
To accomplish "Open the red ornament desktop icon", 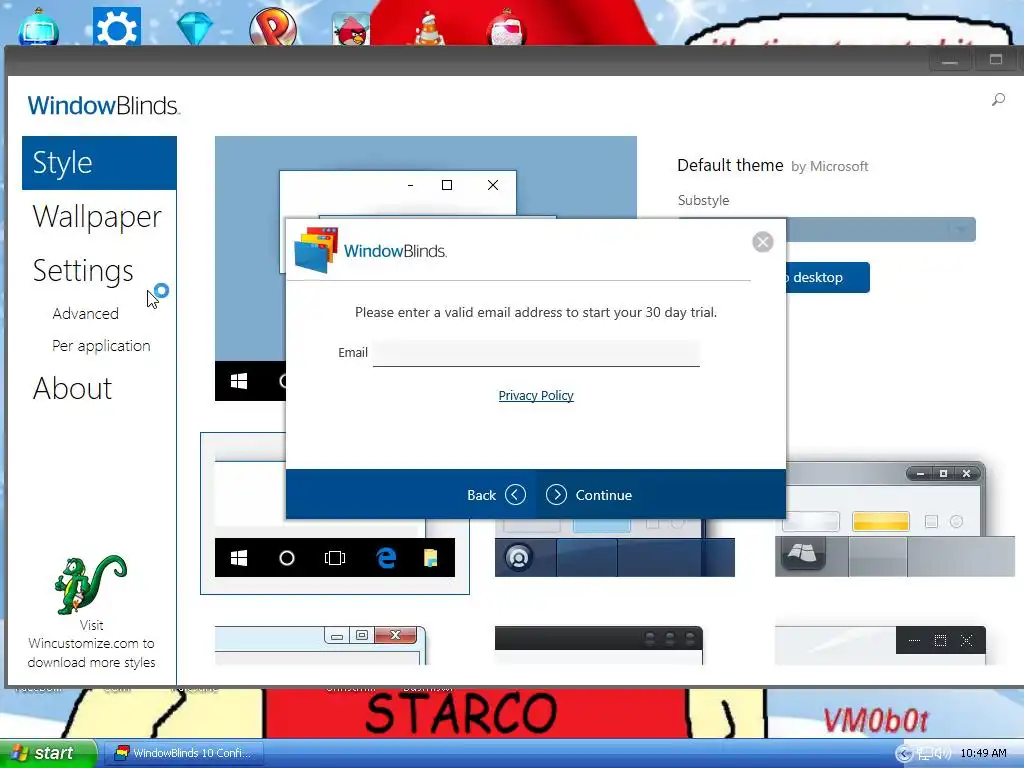I will pyautogui.click(x=507, y=27).
